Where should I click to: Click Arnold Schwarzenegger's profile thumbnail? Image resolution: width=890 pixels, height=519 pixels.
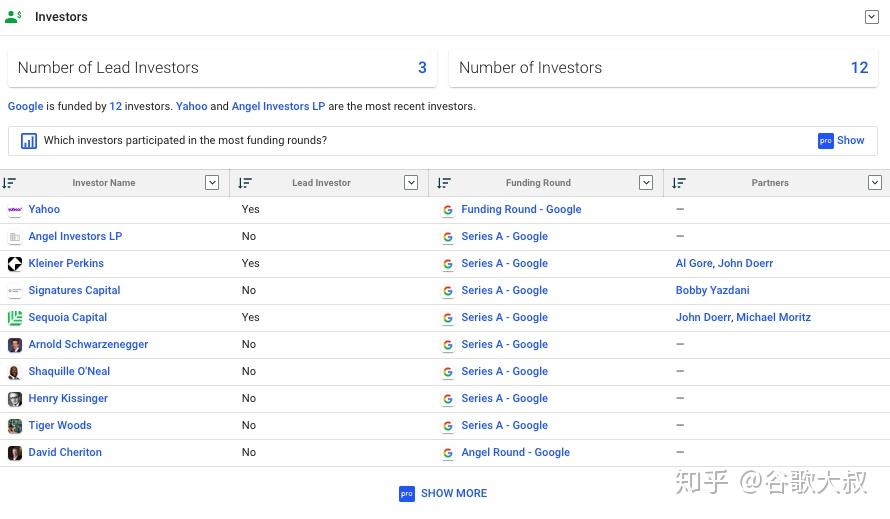tap(15, 345)
